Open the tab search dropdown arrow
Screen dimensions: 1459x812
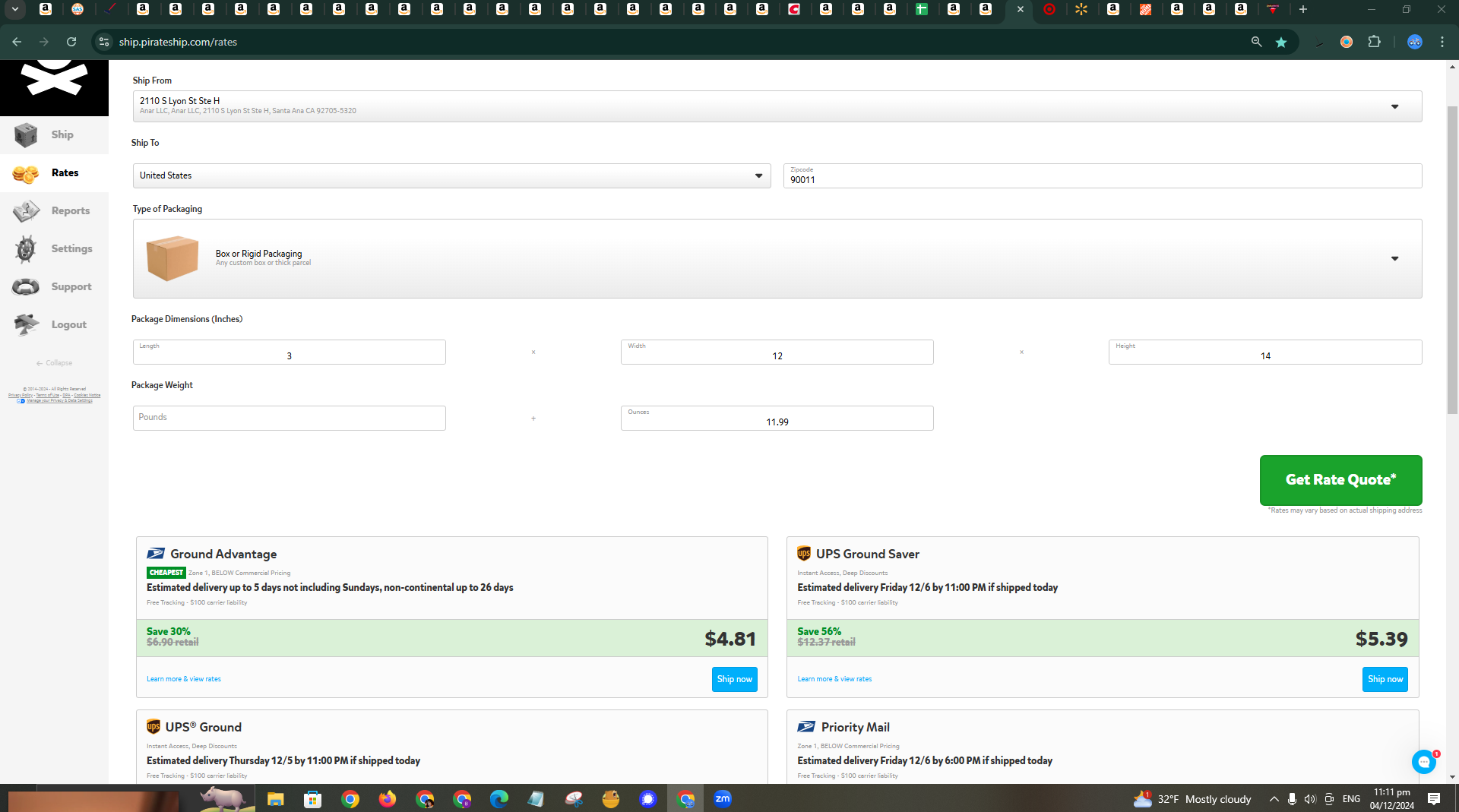14,10
